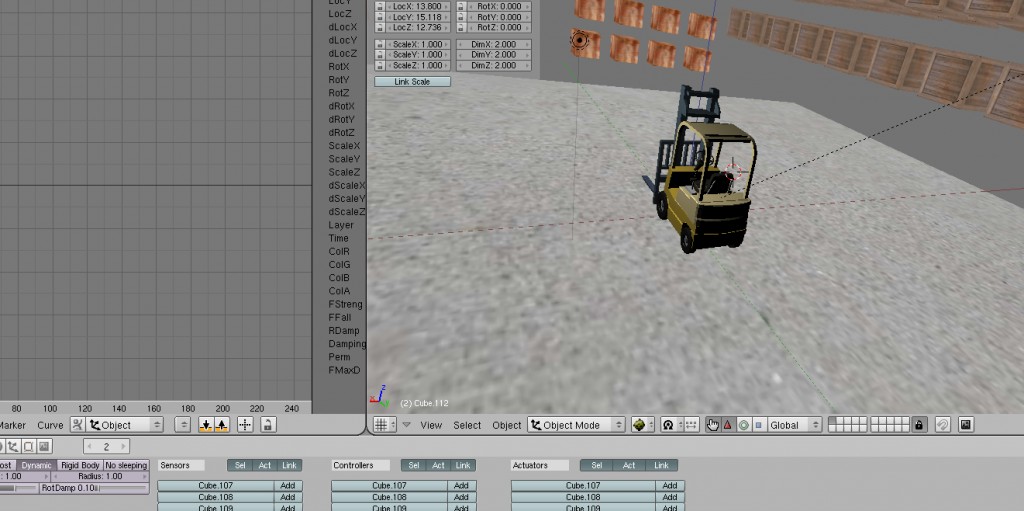Click the paste from buffer up-arrow icon
The image size is (1024, 511).
pos(222,425)
